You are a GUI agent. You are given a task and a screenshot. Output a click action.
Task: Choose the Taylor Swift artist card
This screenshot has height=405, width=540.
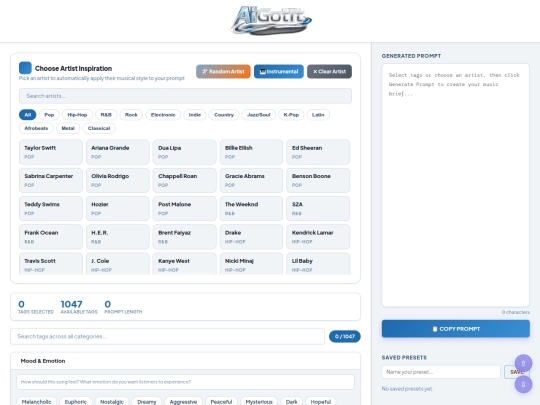[51, 152]
